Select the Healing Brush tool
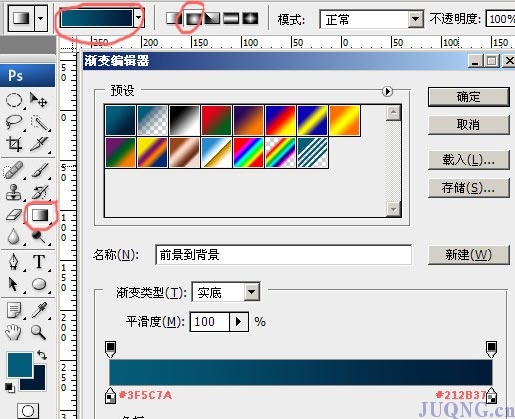 pos(13,170)
